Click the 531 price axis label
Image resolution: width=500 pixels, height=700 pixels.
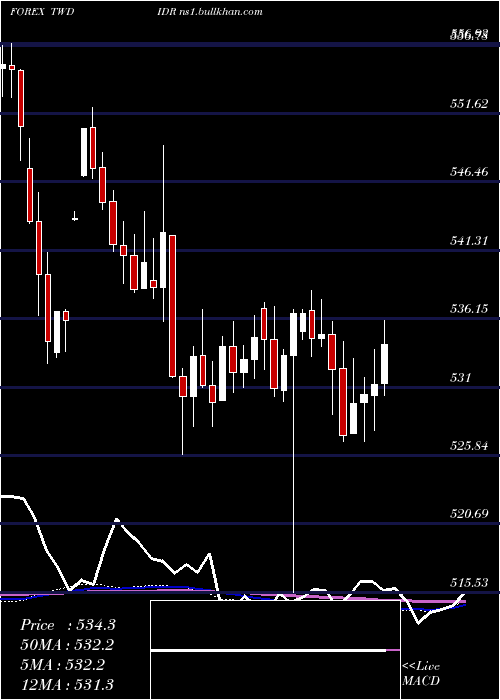click(460, 378)
